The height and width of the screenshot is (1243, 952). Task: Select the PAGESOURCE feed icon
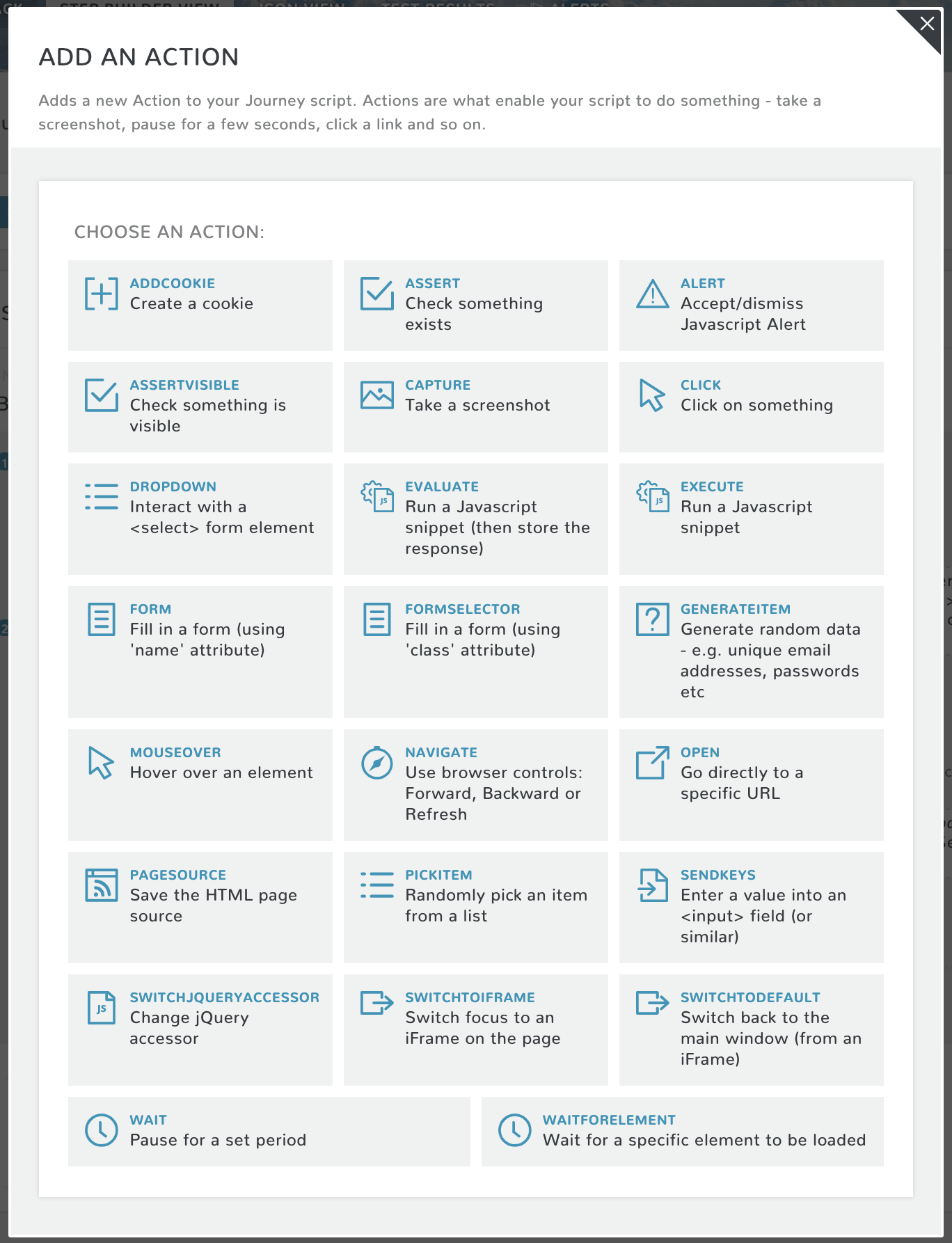pos(101,885)
